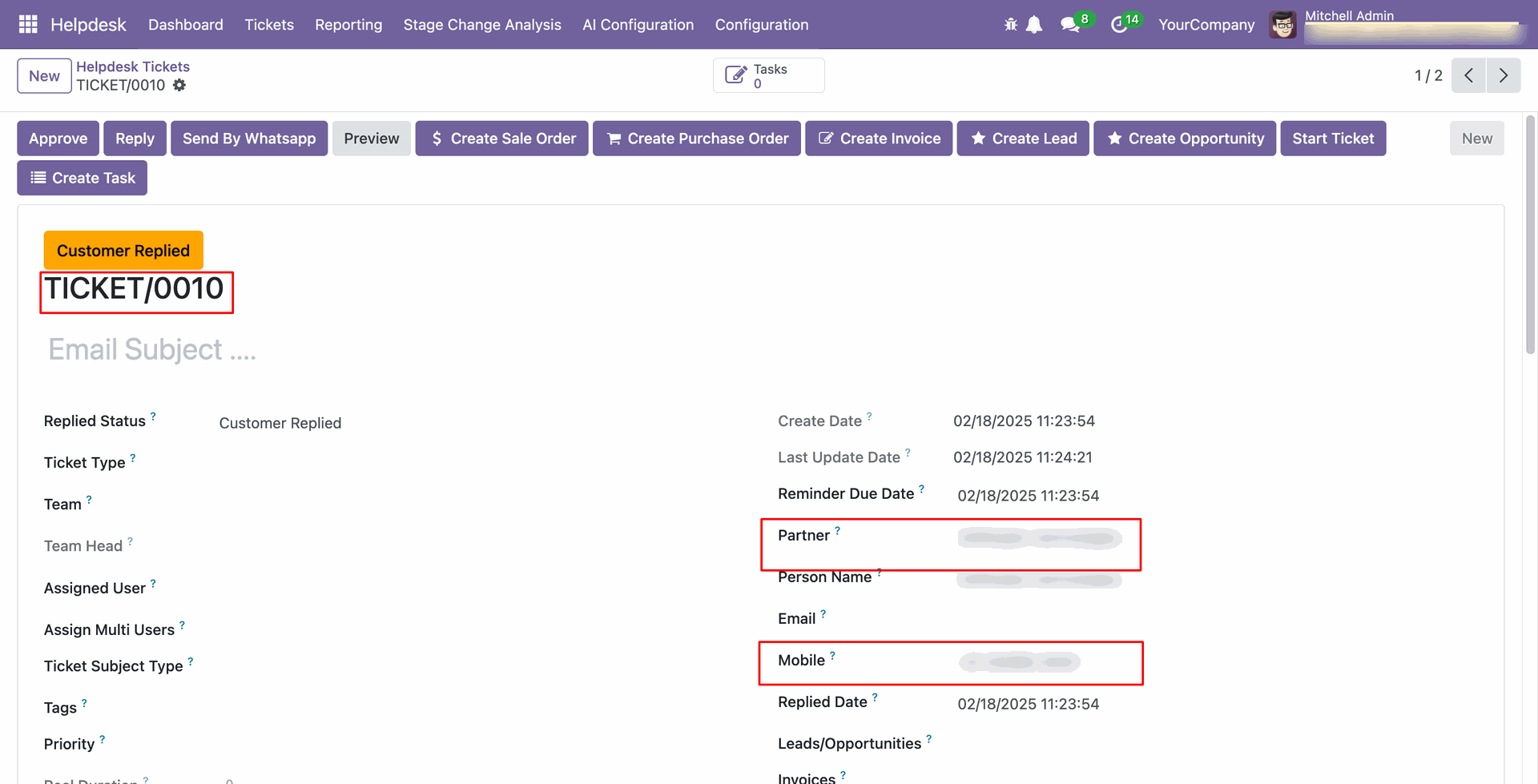Show help tooltip for Reminder Due Date
The image size is (1538, 784).
(921, 489)
